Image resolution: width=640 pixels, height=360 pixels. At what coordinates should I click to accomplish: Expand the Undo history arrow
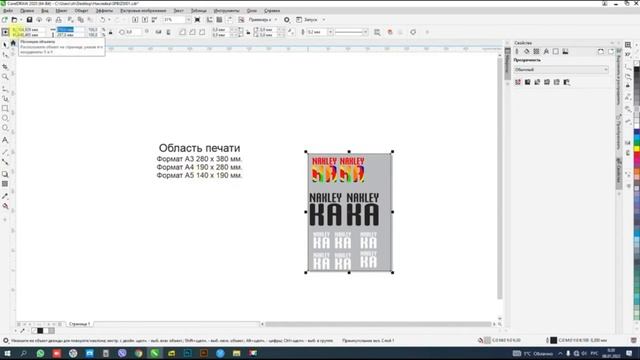pos(109,20)
